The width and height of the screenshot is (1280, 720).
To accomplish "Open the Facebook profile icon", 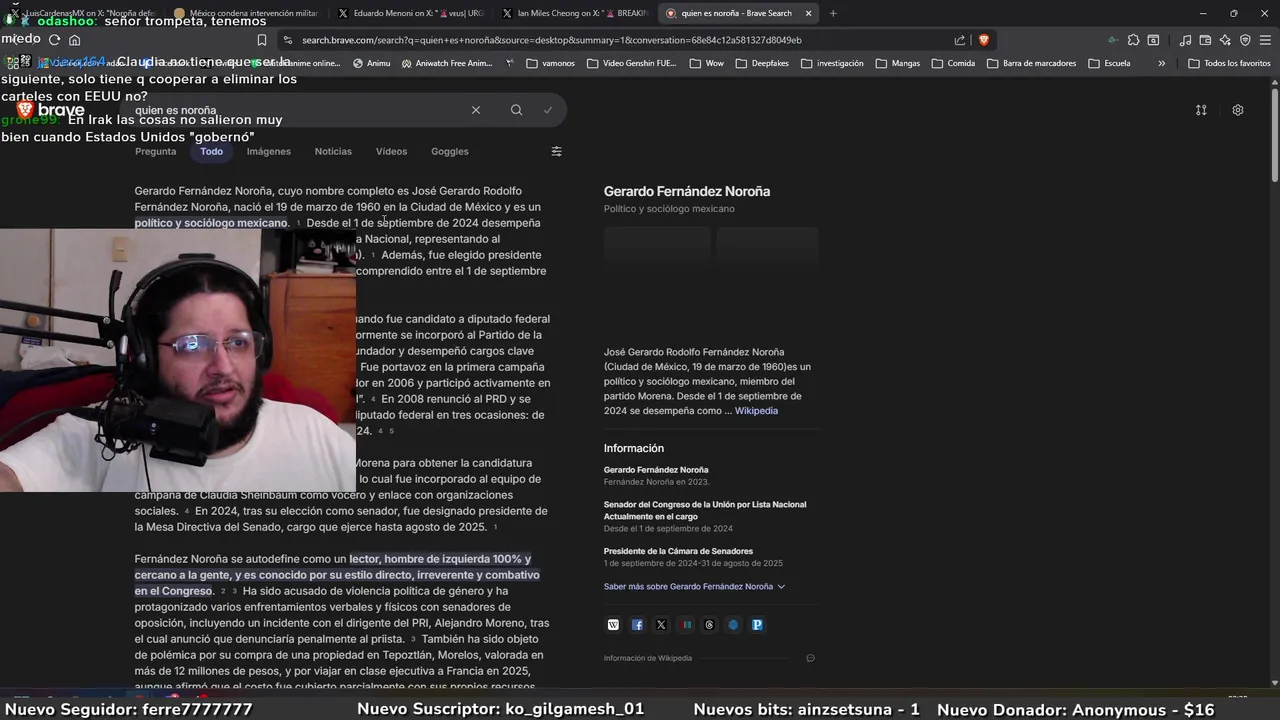I will tap(637, 625).
